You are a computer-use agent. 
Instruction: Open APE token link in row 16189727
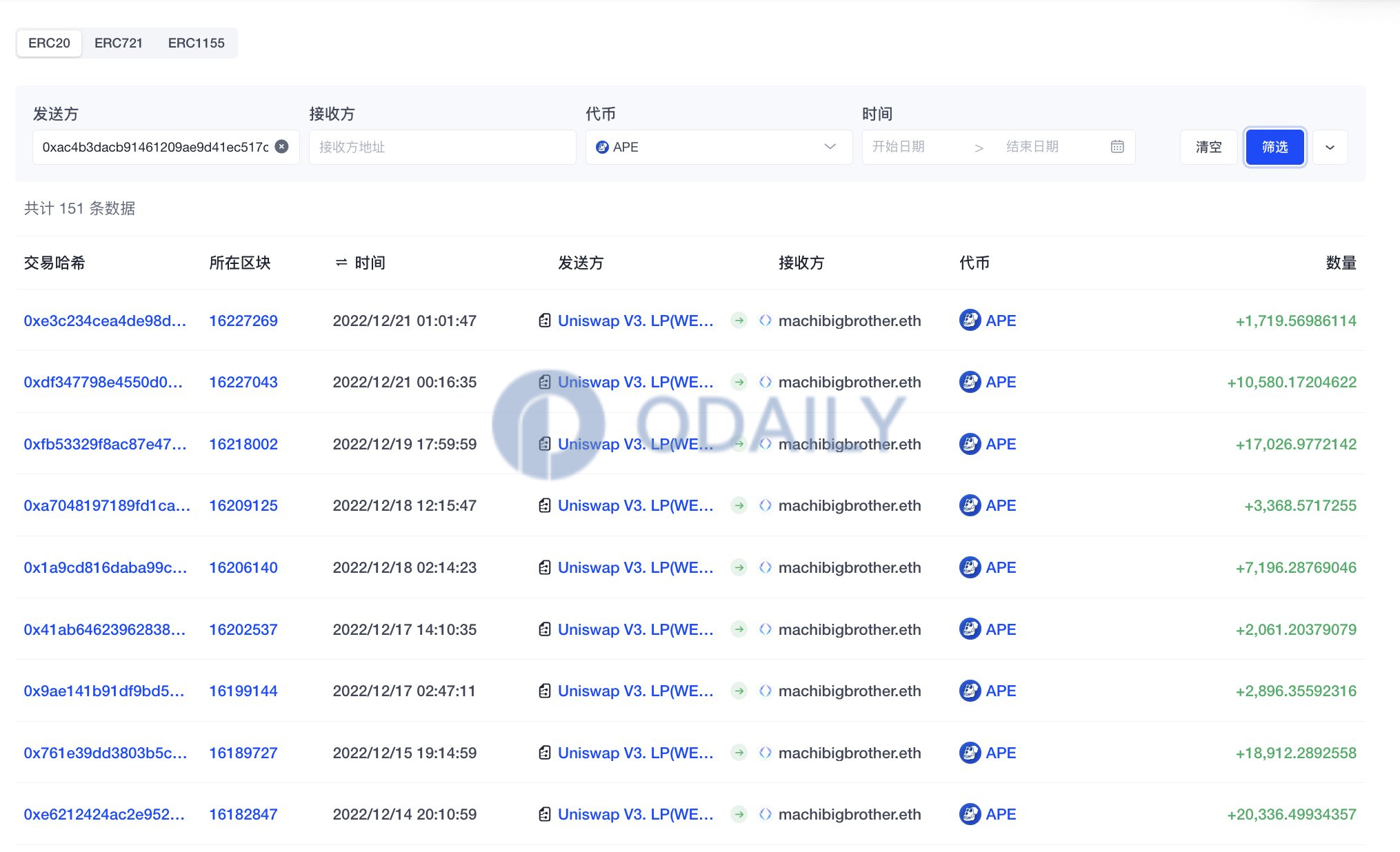(1001, 753)
